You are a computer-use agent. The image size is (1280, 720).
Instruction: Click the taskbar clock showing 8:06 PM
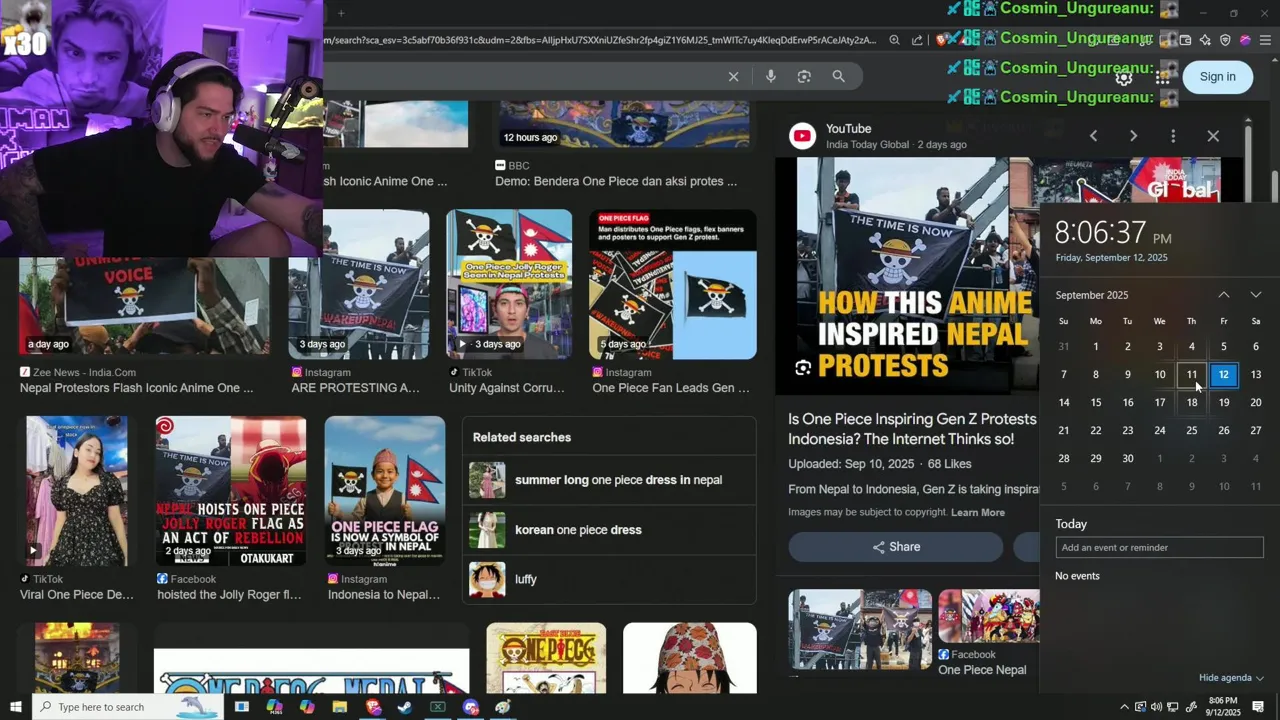click(1223, 707)
